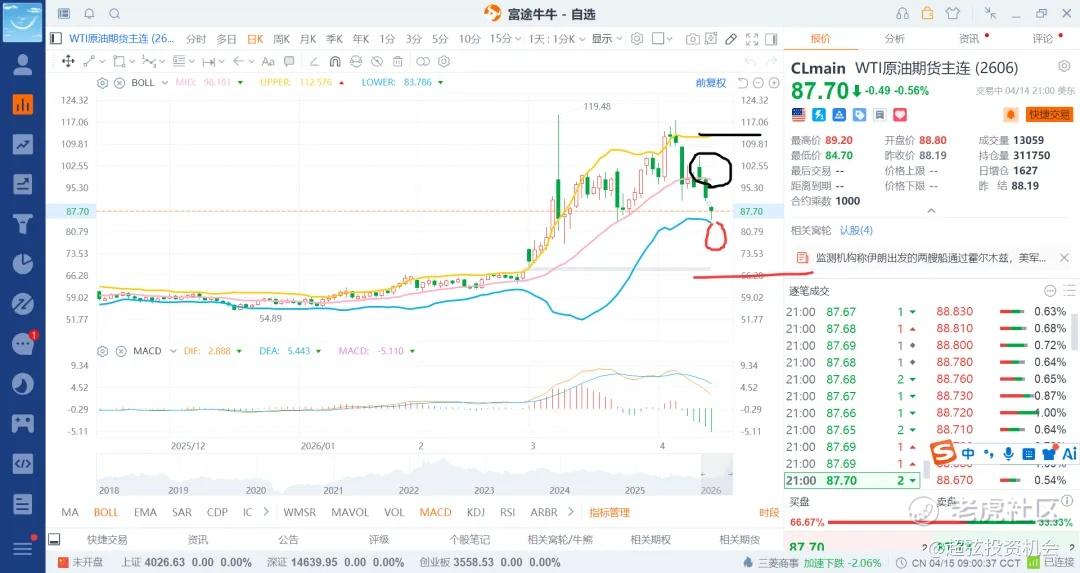This screenshot has height=573, width=1080.
Task: Enable the magnet snap tool
Action: click(335, 61)
